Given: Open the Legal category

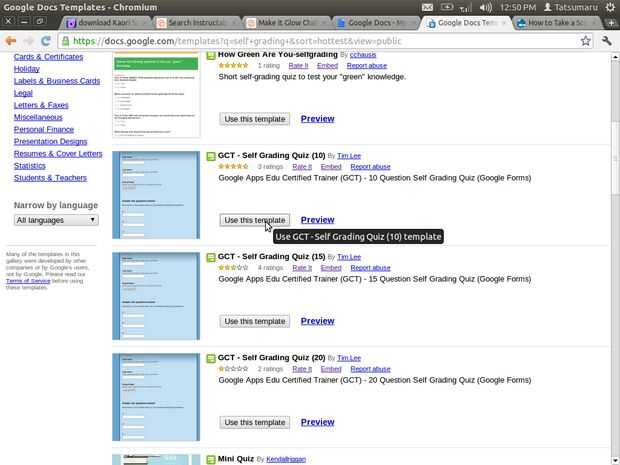Looking at the screenshot, I should pyautogui.click(x=23, y=93).
